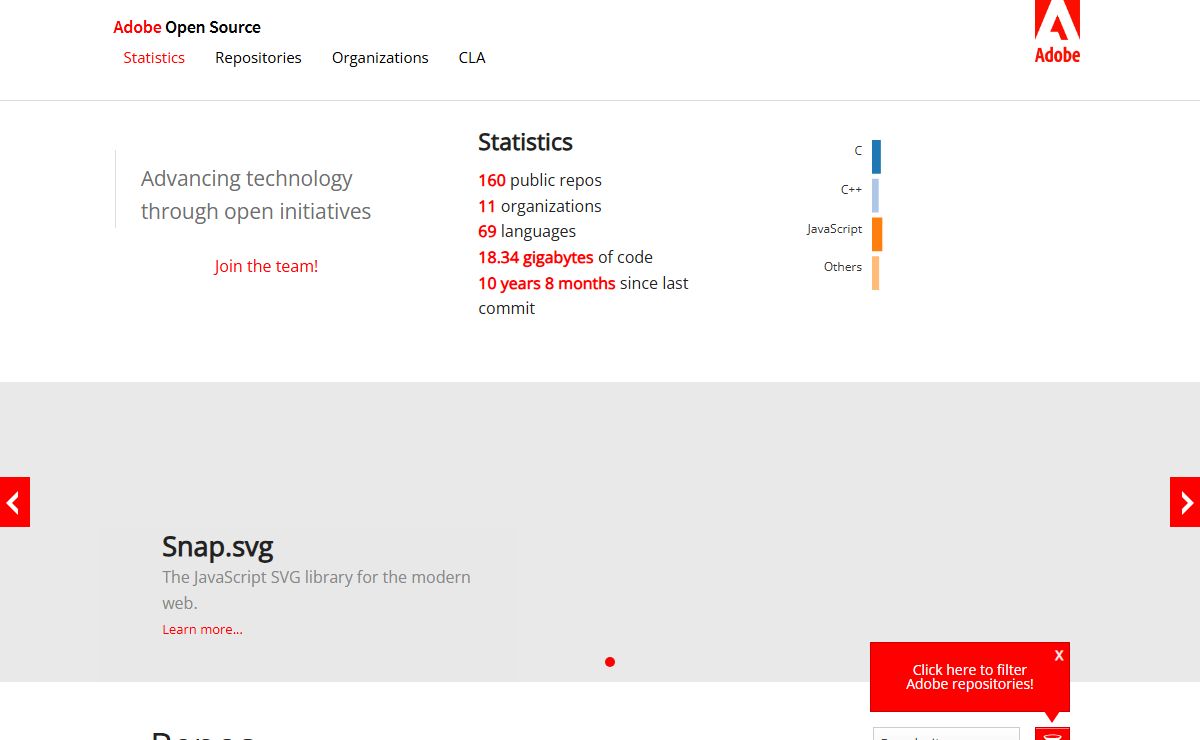Open Snap.svg Learn more link
Image resolution: width=1200 pixels, height=740 pixels.
coord(202,629)
